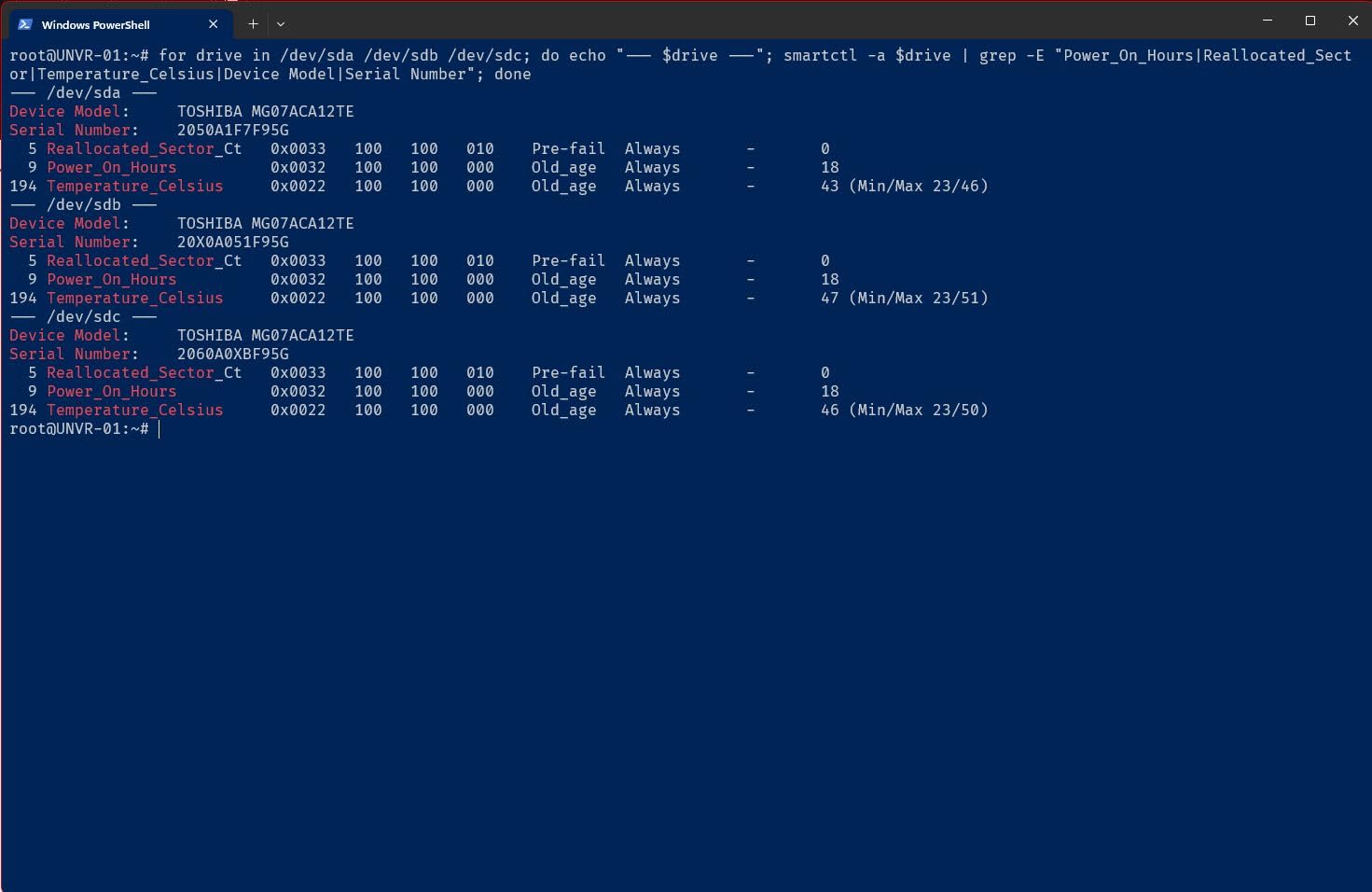Click the serial number 2060A0XBF95G
This screenshot has width=1372, height=892.
pyautogui.click(x=232, y=355)
